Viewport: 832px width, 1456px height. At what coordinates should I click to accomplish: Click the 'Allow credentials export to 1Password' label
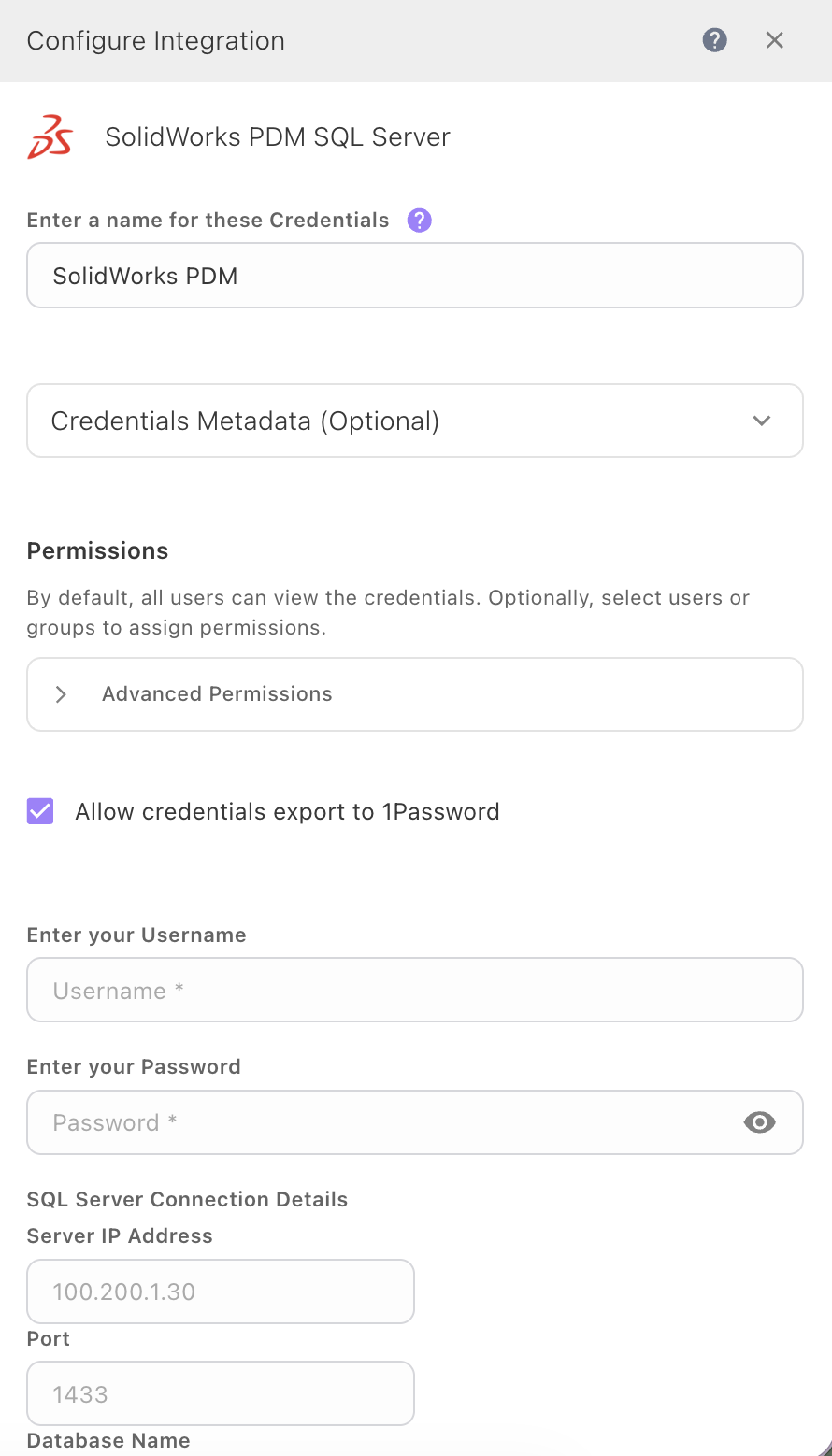287,811
